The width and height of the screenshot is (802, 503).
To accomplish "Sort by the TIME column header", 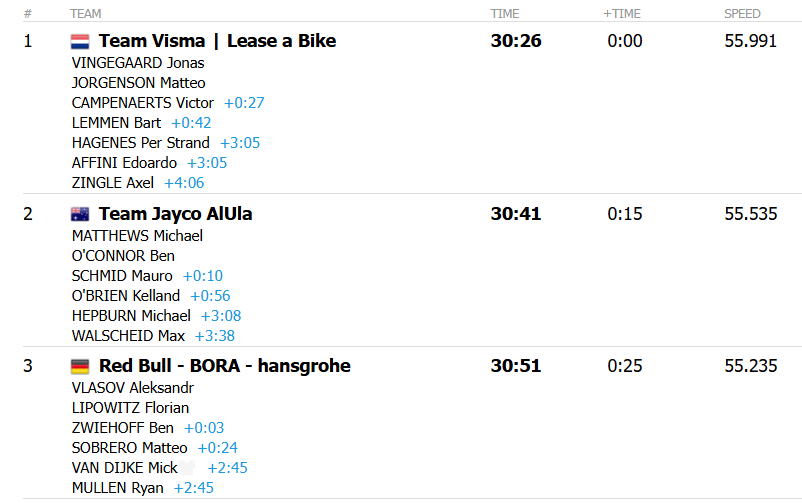I will coord(504,14).
